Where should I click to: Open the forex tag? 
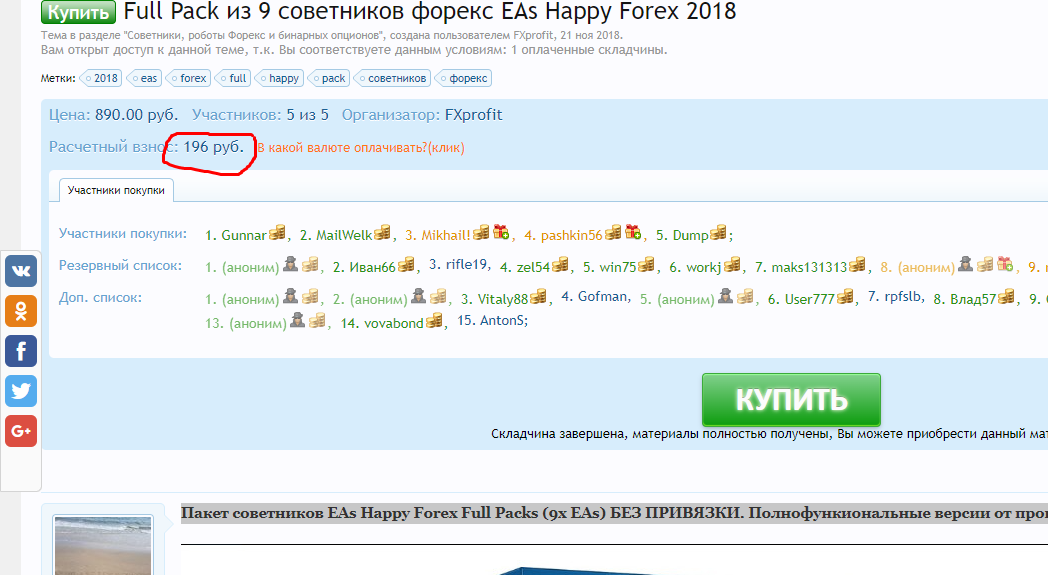188,78
